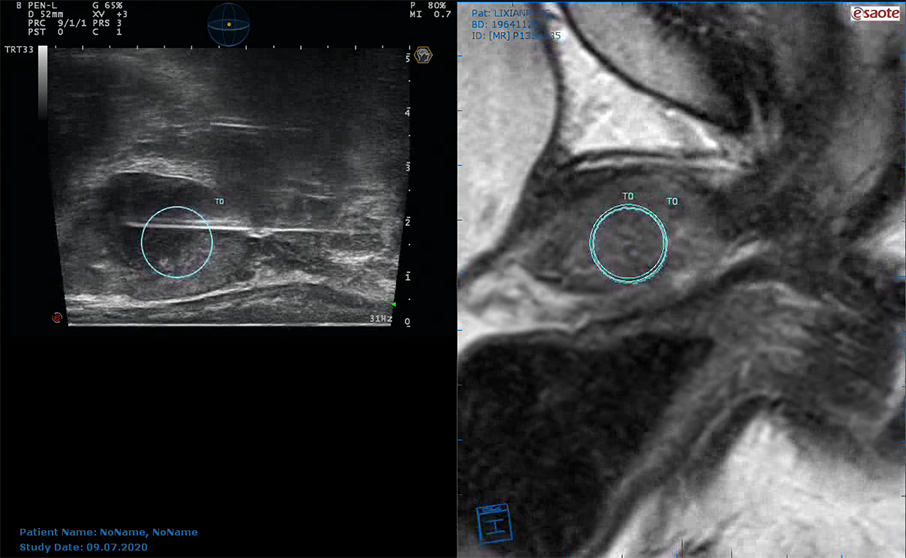Click the T0 label on ultrasound image
The height and width of the screenshot is (558, 906).
coord(220,202)
